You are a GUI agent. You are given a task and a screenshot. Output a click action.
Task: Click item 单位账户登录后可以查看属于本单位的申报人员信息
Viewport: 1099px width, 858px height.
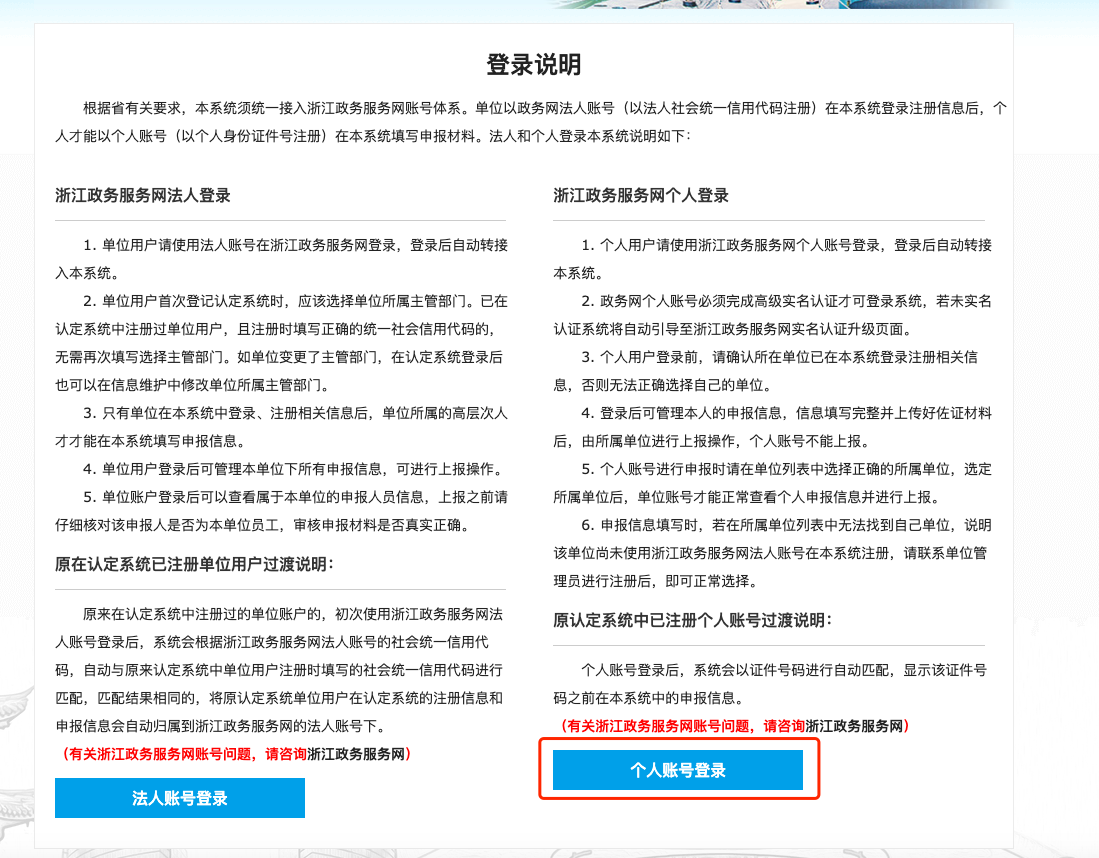[281, 511]
